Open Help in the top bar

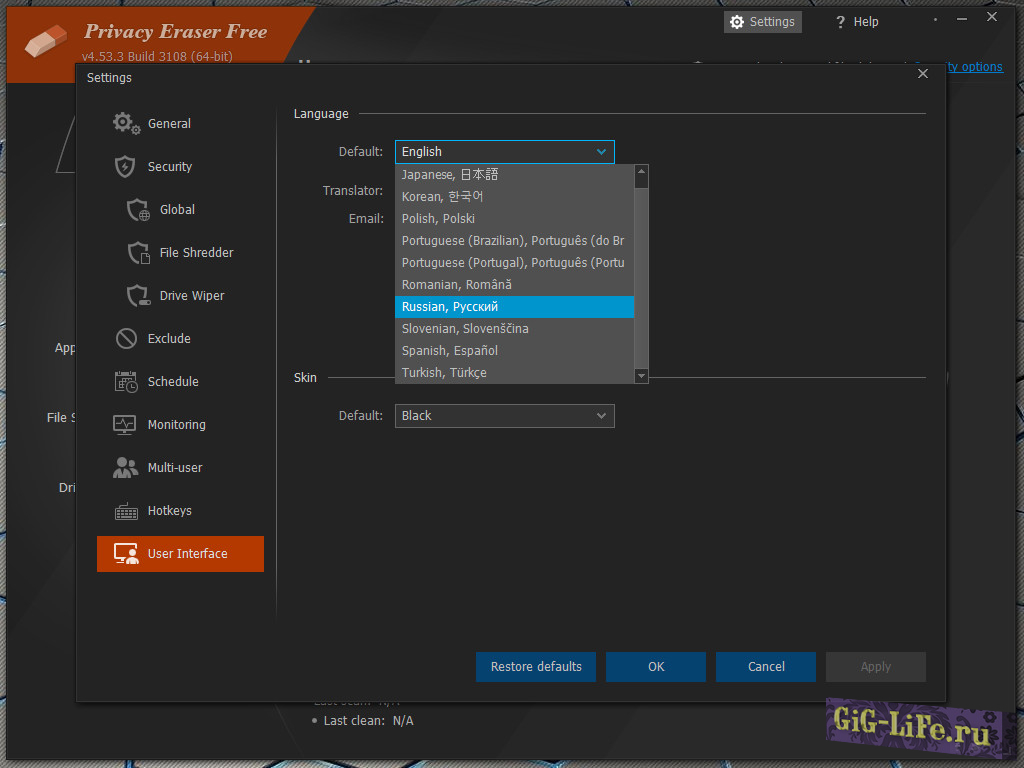[x=856, y=22]
